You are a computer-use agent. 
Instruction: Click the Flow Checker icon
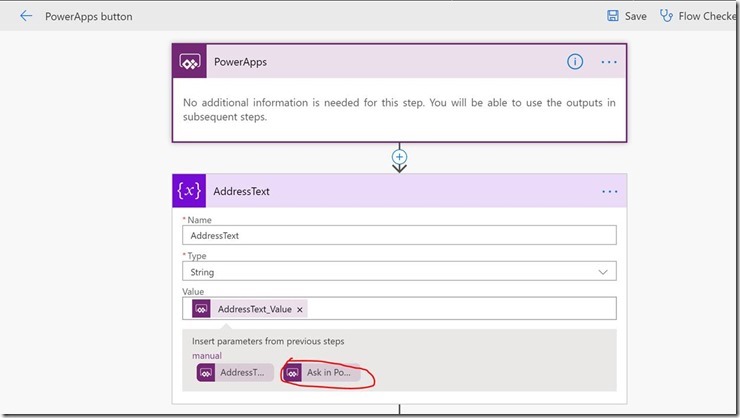668,16
